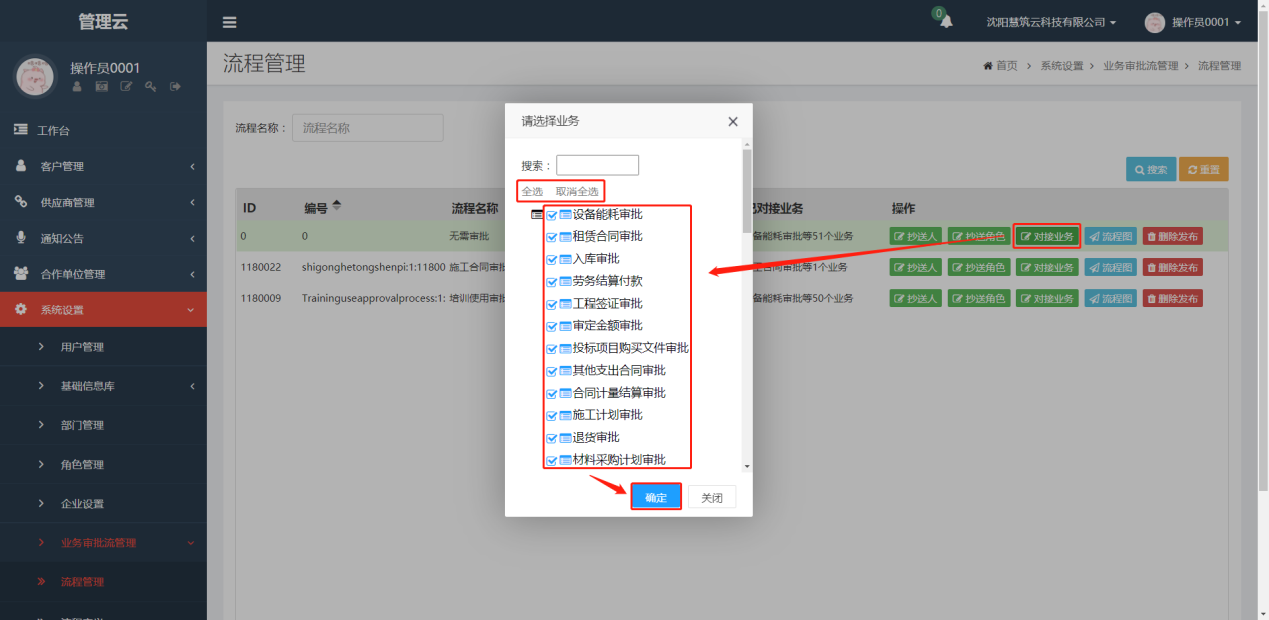Viewport: 1269px width, 620px height.
Task: Click the 取消全选 link
Action: 577,191
